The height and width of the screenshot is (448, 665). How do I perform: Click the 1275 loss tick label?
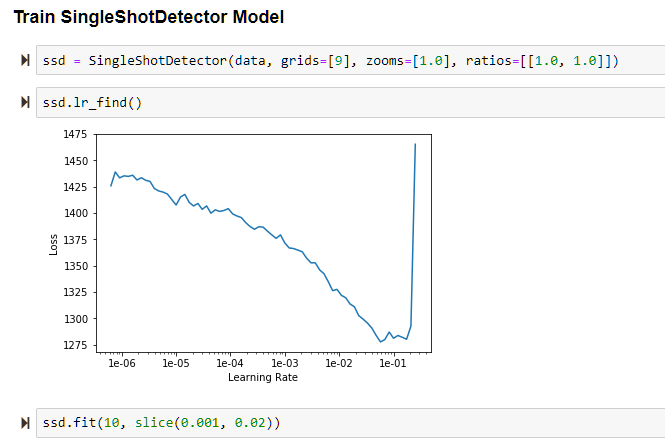75,345
